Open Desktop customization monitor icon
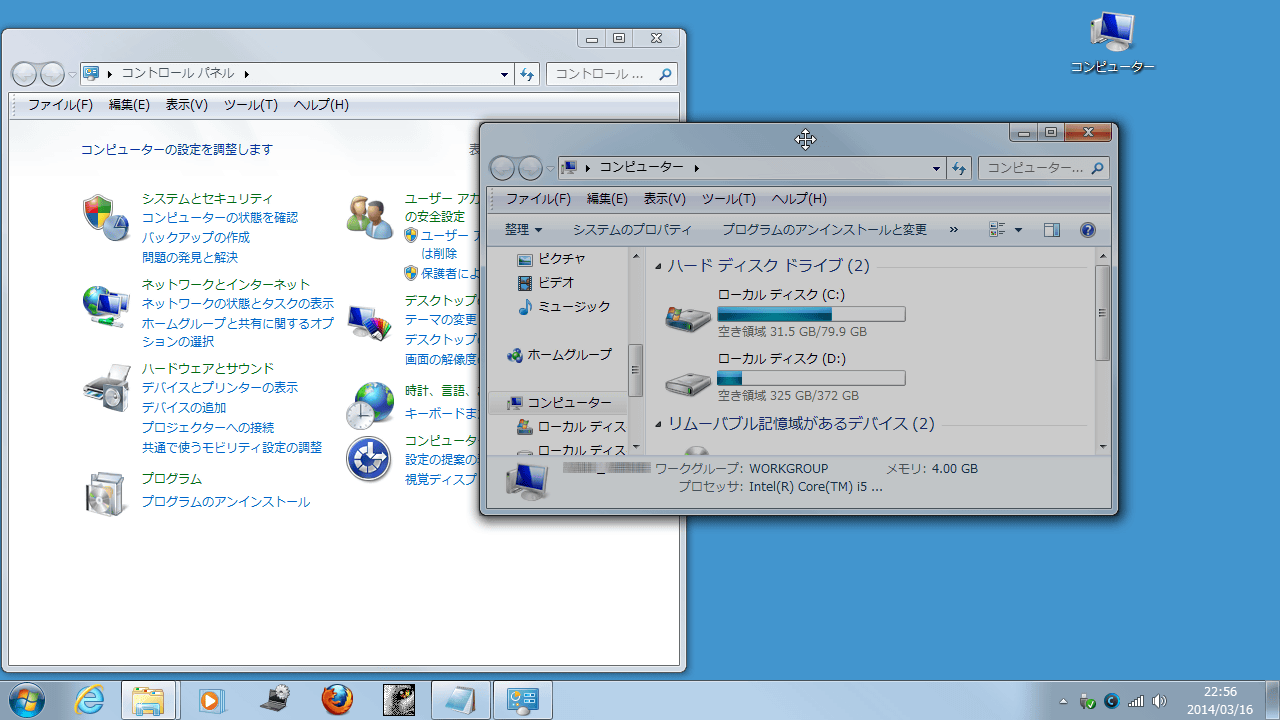 [x=369, y=322]
